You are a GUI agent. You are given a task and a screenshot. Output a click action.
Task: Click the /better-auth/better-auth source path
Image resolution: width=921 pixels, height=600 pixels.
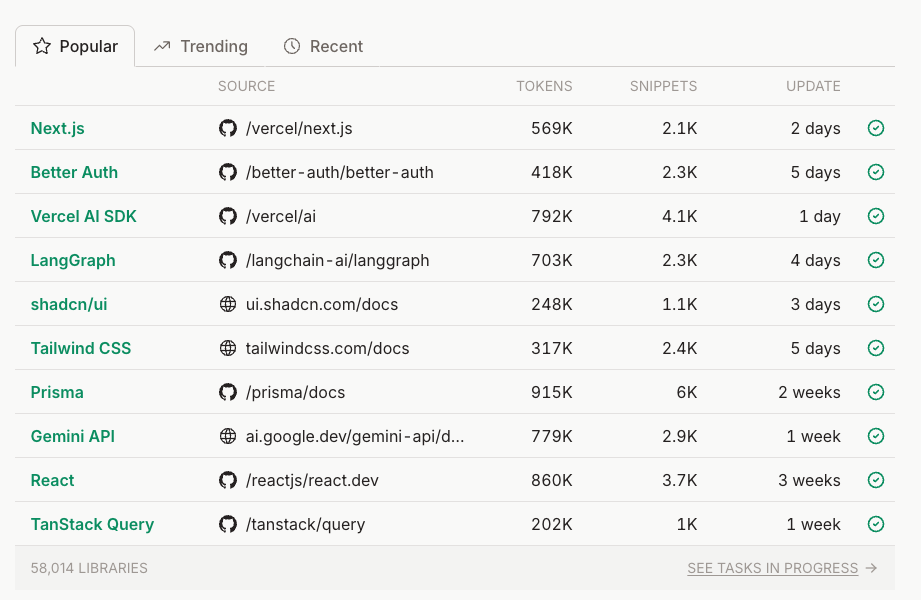click(x=340, y=172)
